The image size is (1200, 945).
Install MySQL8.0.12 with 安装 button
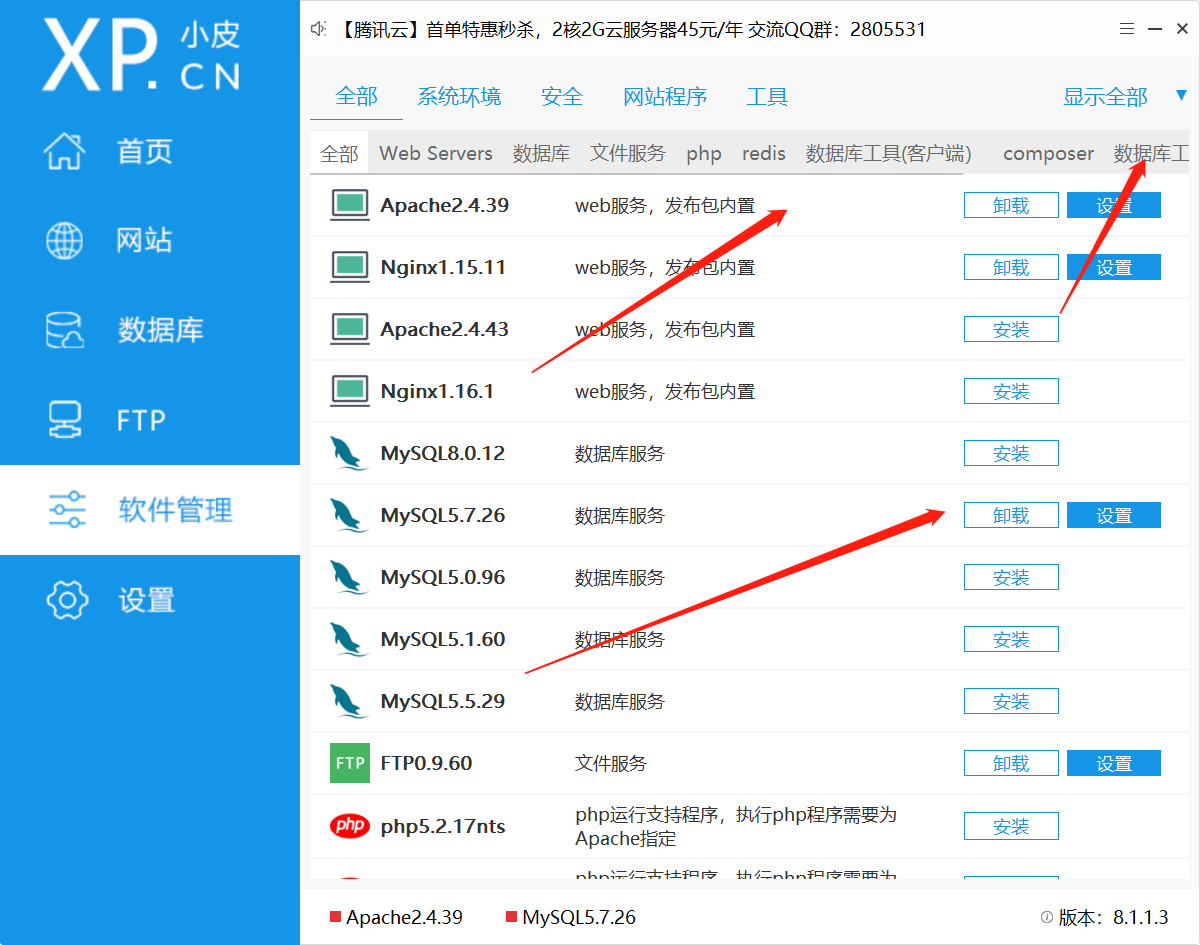(1011, 453)
